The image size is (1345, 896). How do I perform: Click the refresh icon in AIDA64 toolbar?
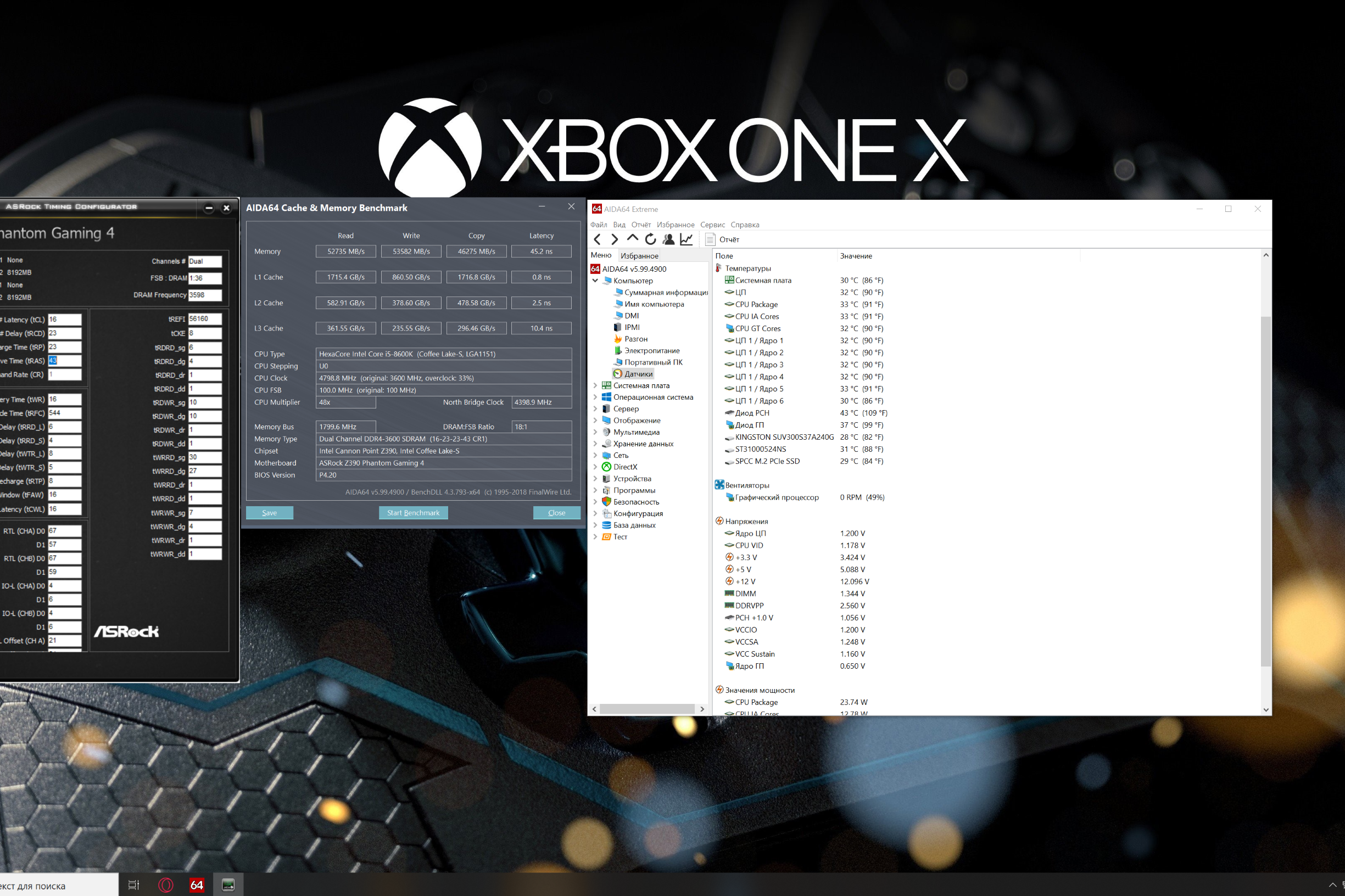tap(650, 239)
